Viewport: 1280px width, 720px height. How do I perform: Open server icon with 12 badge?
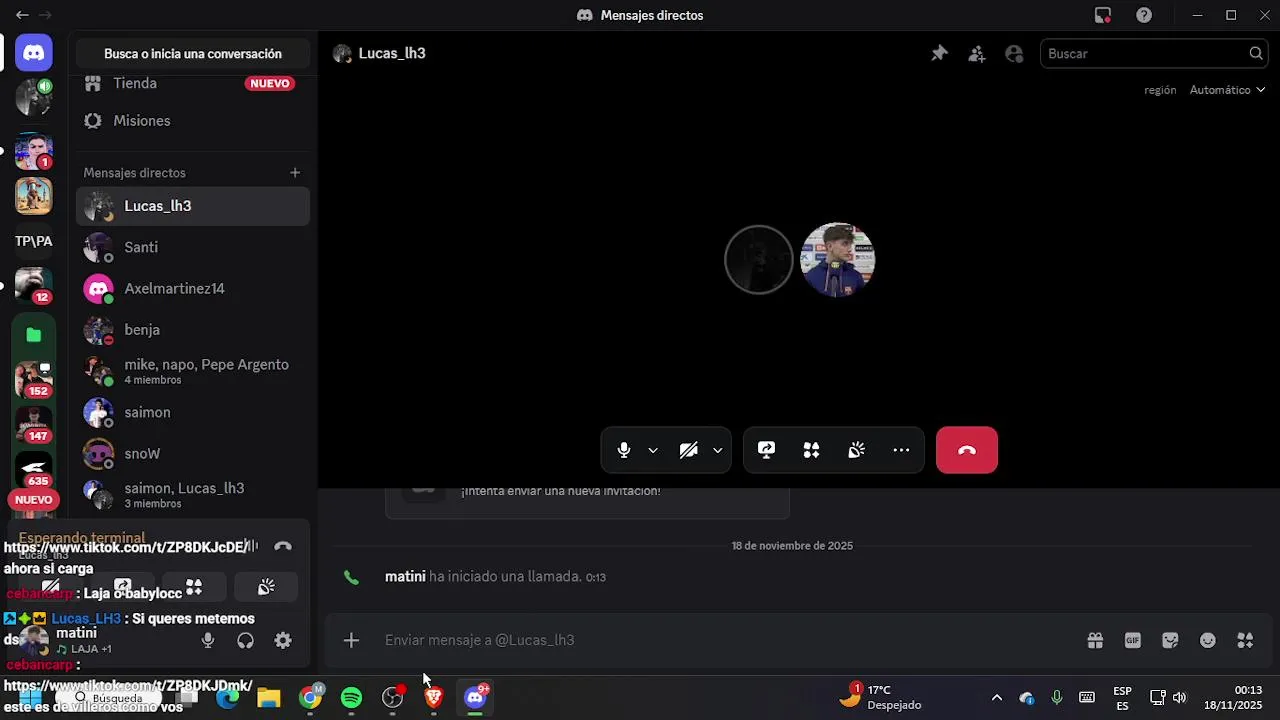click(x=34, y=286)
